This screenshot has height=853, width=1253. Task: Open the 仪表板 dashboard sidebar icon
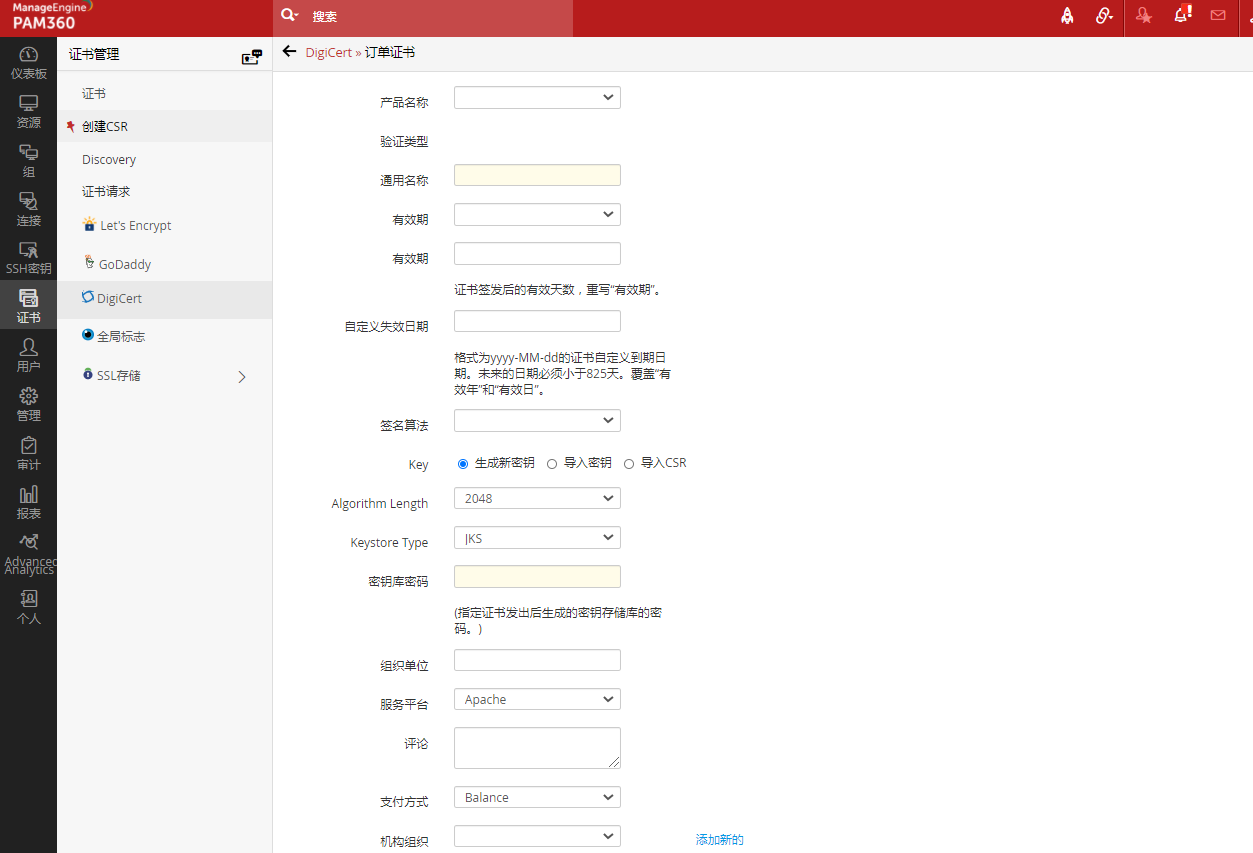(x=28, y=62)
